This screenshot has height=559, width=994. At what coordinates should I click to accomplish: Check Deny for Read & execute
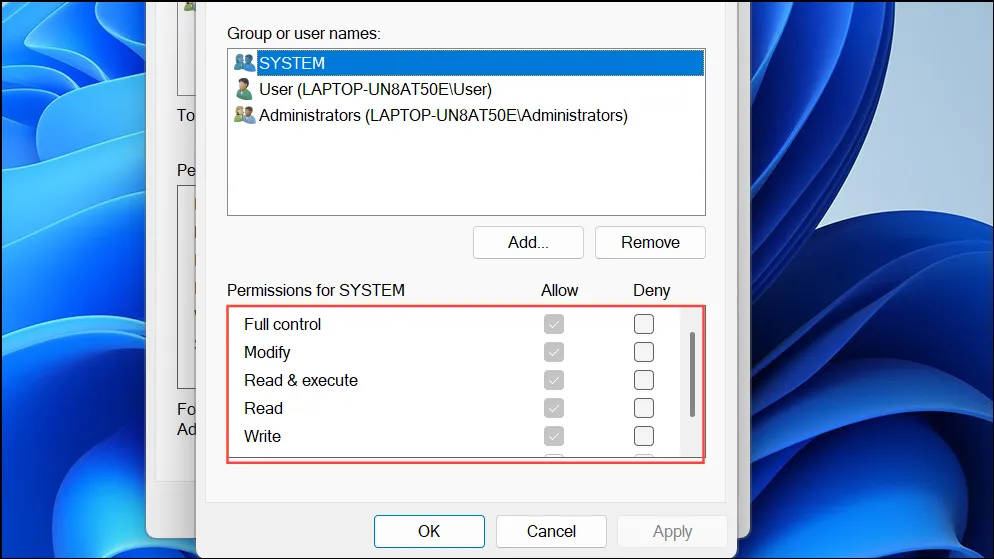pyautogui.click(x=643, y=380)
